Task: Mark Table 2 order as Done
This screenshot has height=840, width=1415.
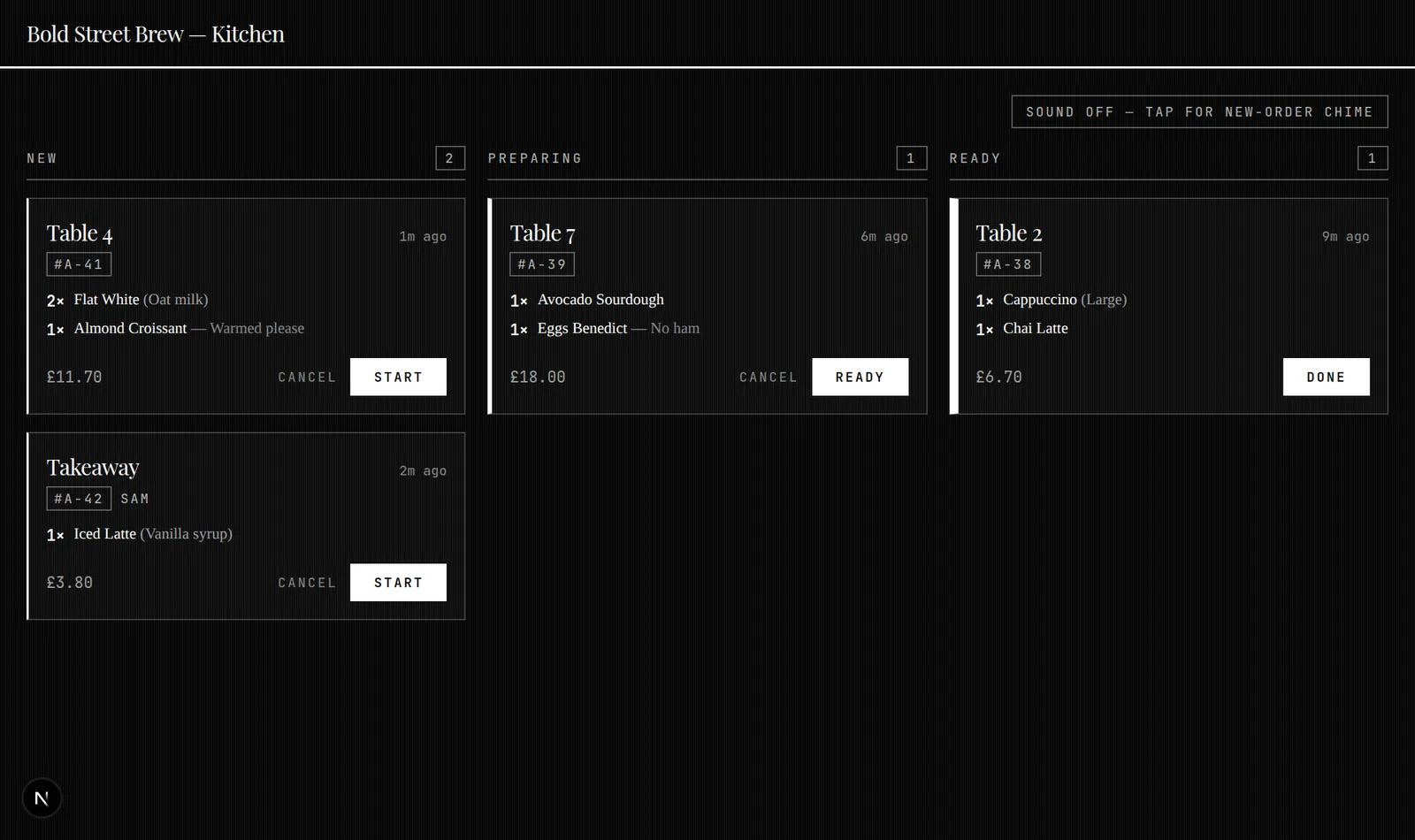Action: tap(1326, 377)
